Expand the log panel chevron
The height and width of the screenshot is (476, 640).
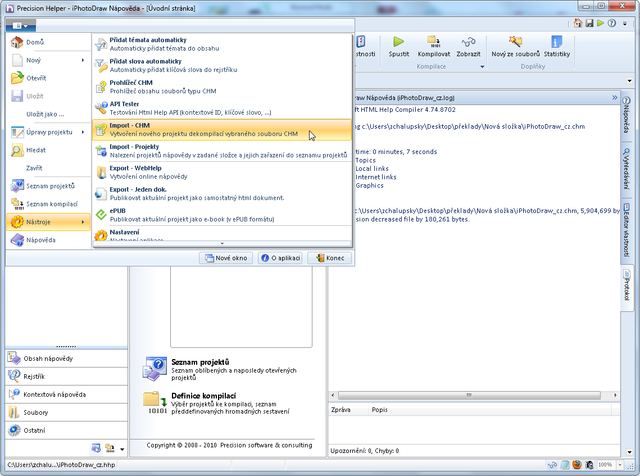(614, 98)
